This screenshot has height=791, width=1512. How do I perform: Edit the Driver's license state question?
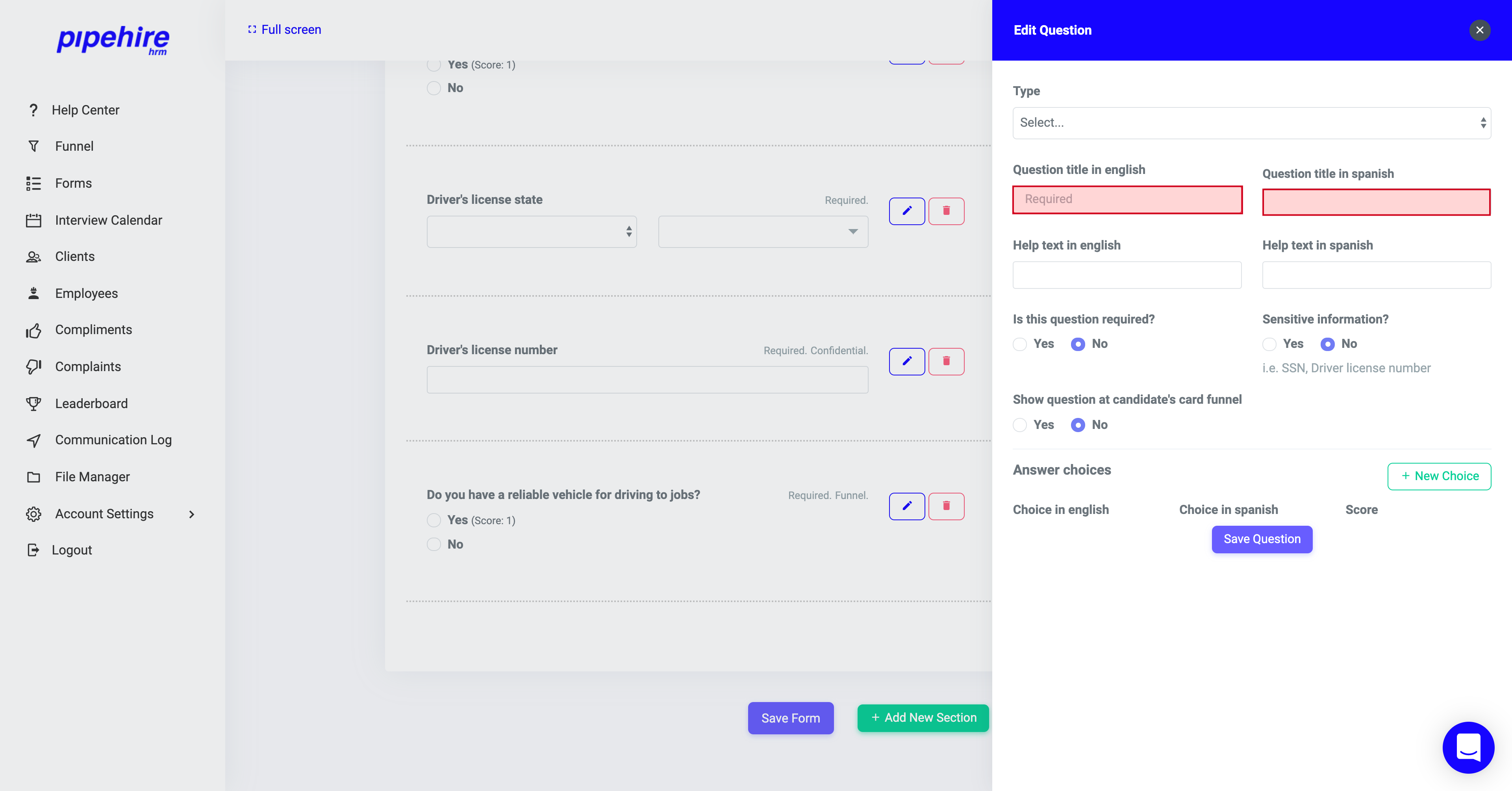(907, 211)
